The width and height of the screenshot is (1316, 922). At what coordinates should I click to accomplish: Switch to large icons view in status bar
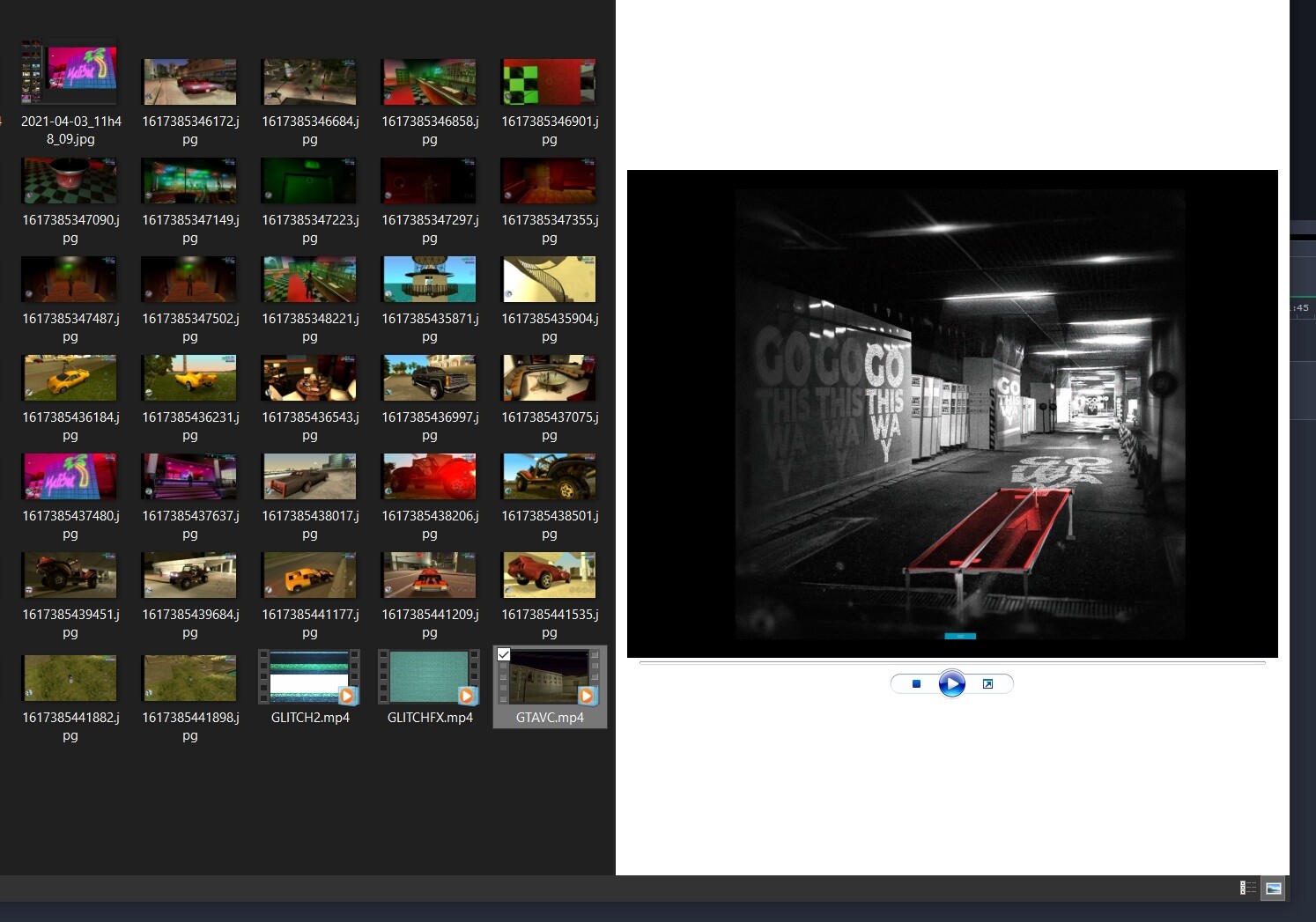tap(1274, 888)
